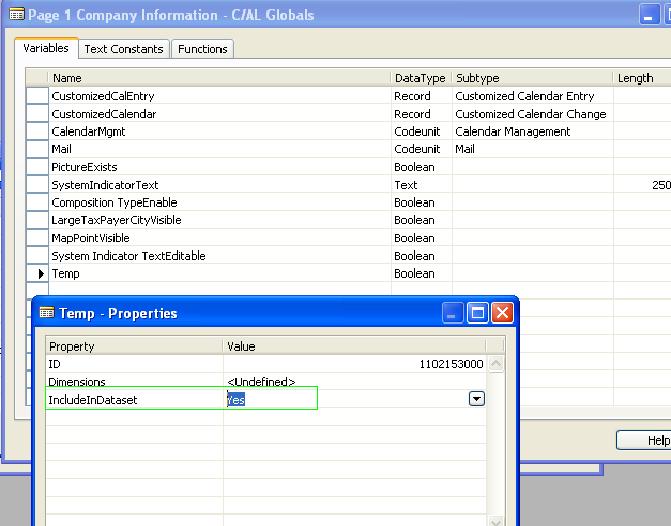Click Customized Calendar Change subtype cell
The image size is (671, 526).
[x=532, y=114]
